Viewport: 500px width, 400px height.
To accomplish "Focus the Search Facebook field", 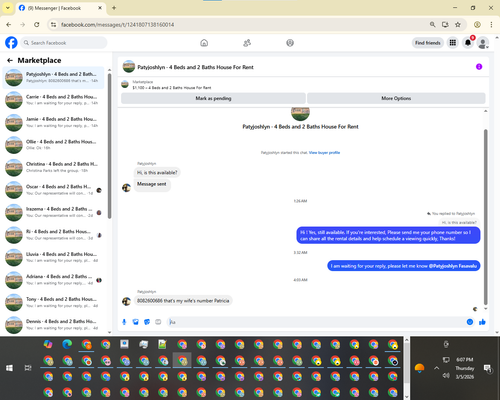I will pos(64,43).
